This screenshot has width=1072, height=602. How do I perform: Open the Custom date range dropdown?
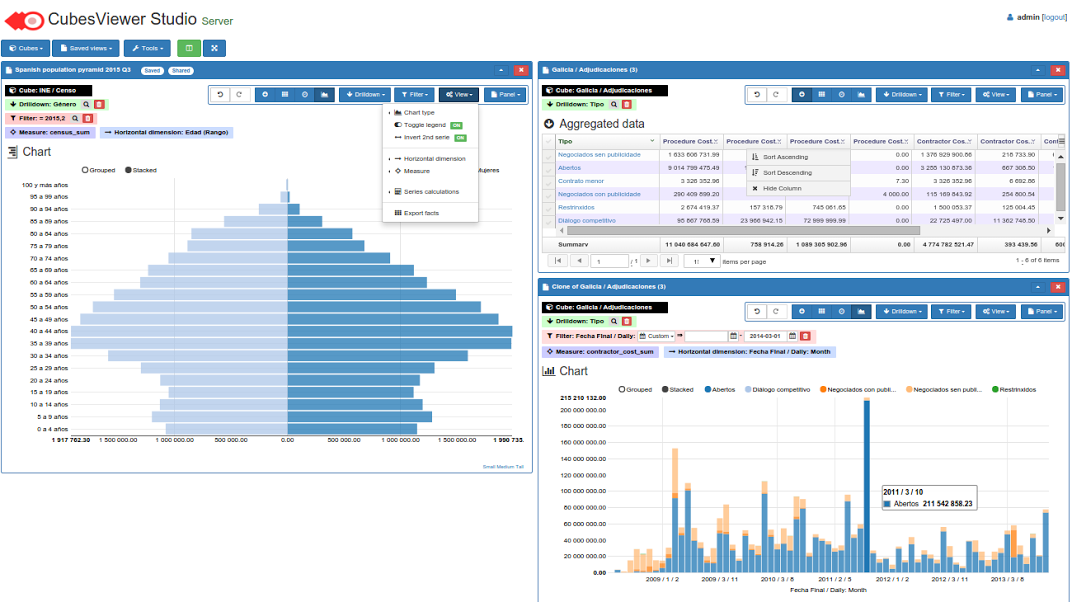[656, 336]
